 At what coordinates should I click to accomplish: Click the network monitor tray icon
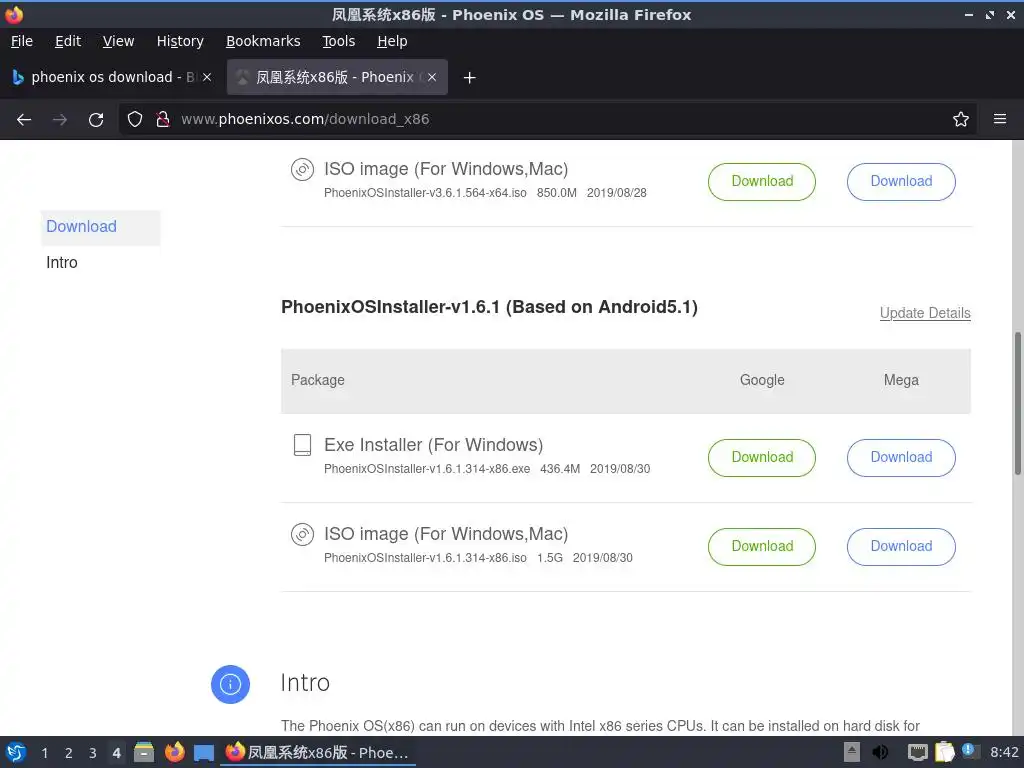coord(918,752)
